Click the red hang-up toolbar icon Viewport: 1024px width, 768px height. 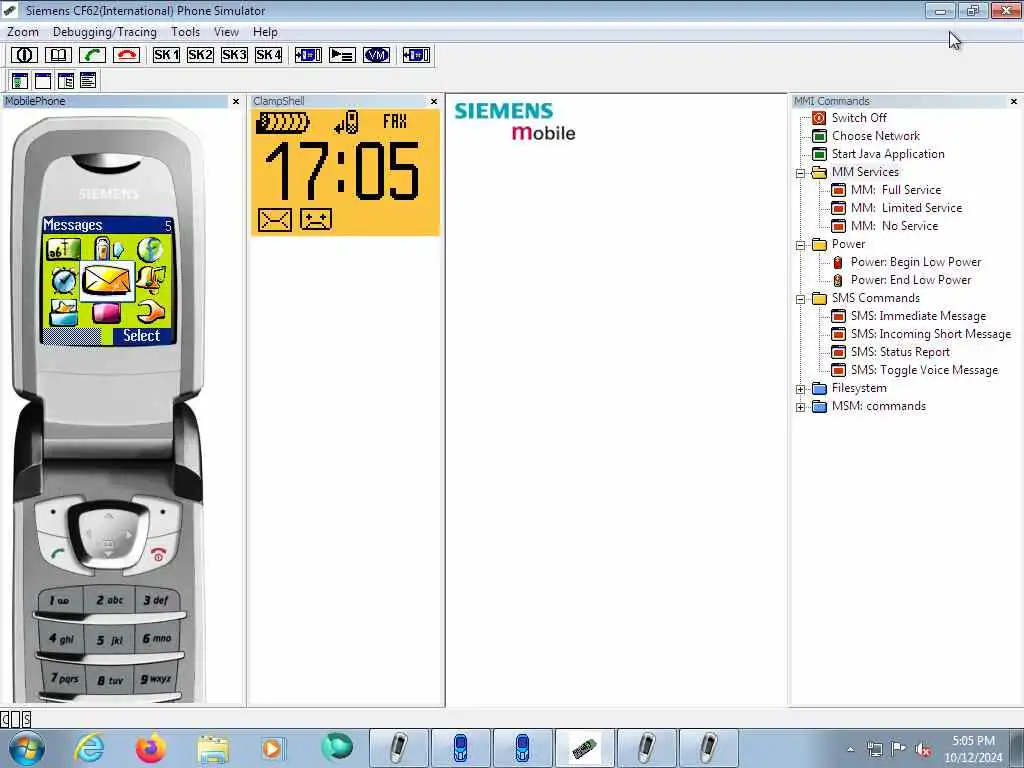[x=126, y=55]
